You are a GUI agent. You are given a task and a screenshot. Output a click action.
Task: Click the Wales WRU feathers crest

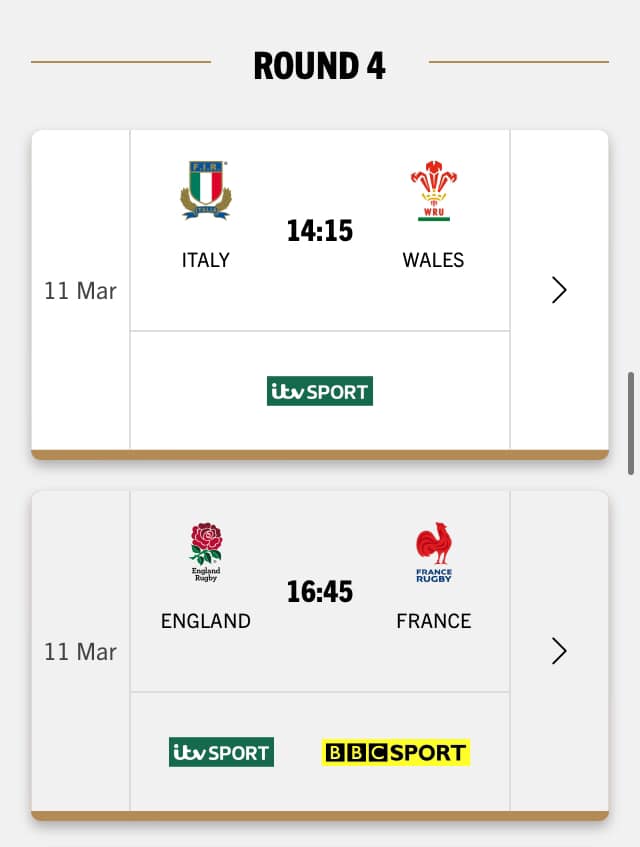(433, 190)
